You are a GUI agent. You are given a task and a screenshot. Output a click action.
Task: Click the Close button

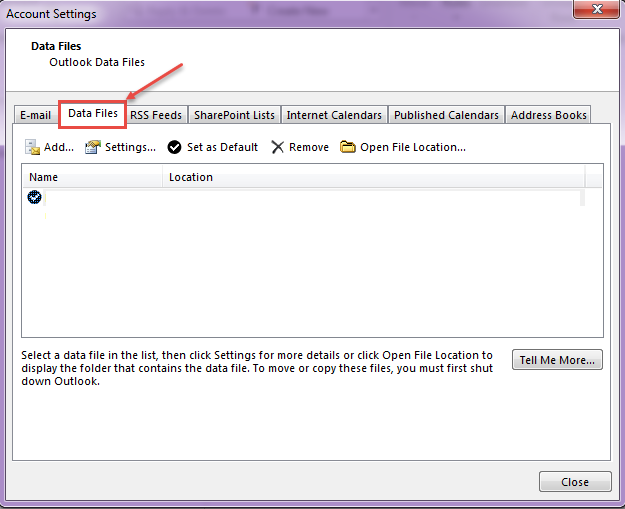click(575, 482)
